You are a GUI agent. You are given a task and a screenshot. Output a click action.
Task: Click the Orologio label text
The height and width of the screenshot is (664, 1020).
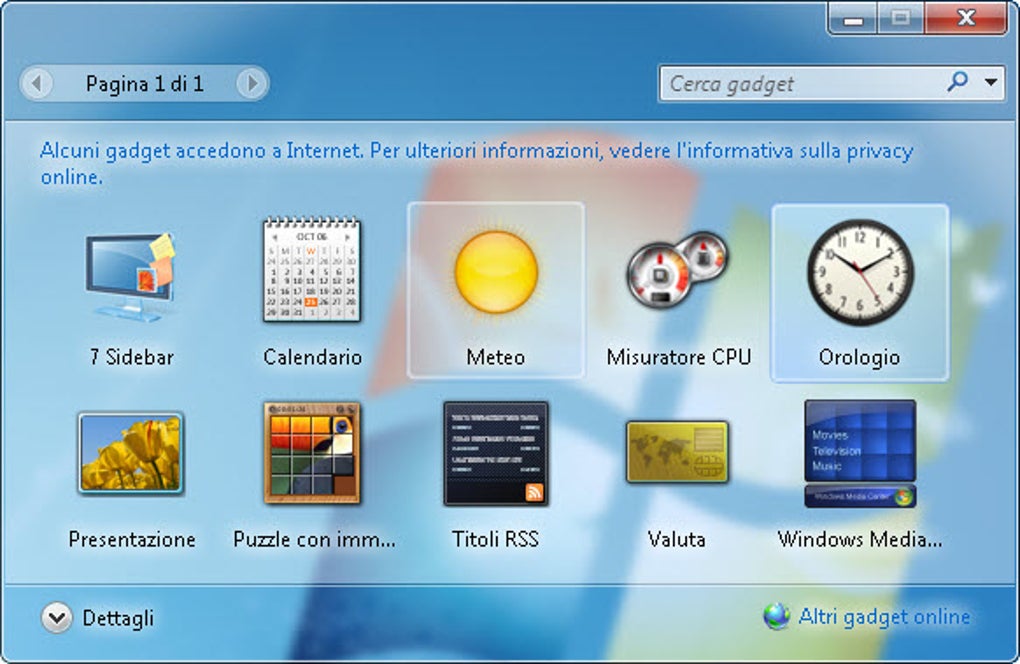859,358
